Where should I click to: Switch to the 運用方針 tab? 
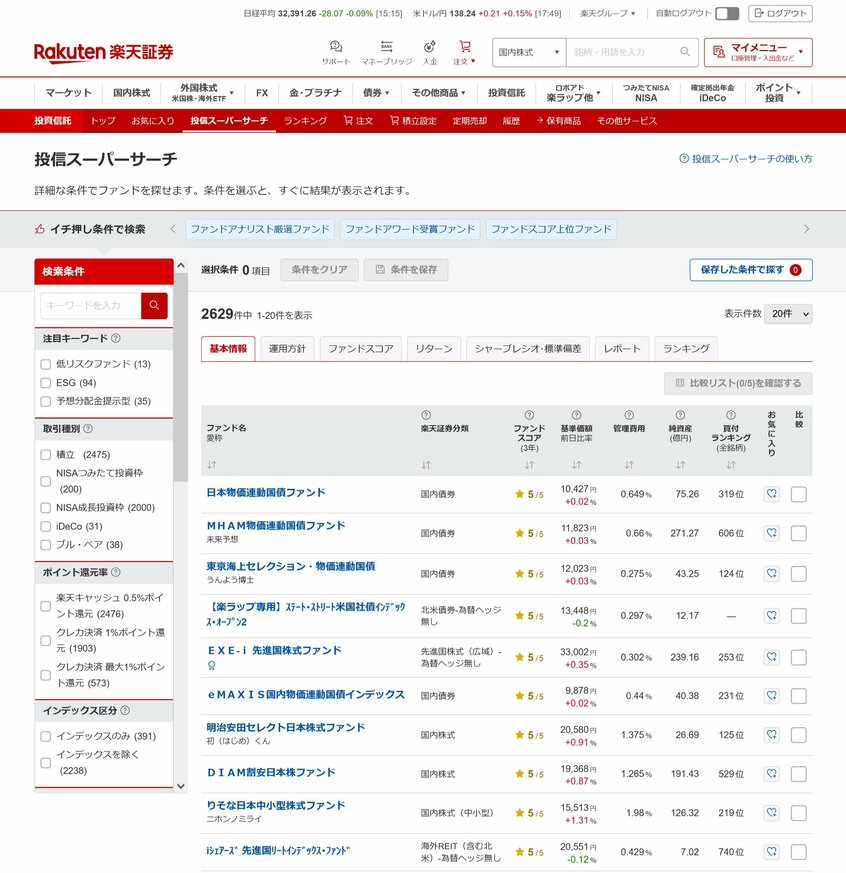tap(287, 349)
